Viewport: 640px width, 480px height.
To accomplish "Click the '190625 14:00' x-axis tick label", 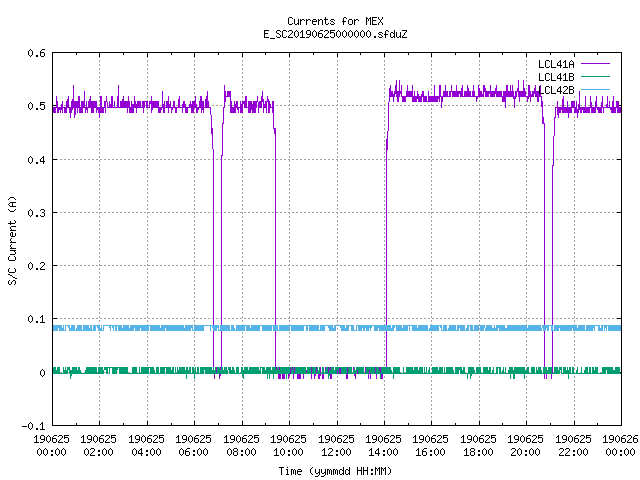I will coord(383,446).
